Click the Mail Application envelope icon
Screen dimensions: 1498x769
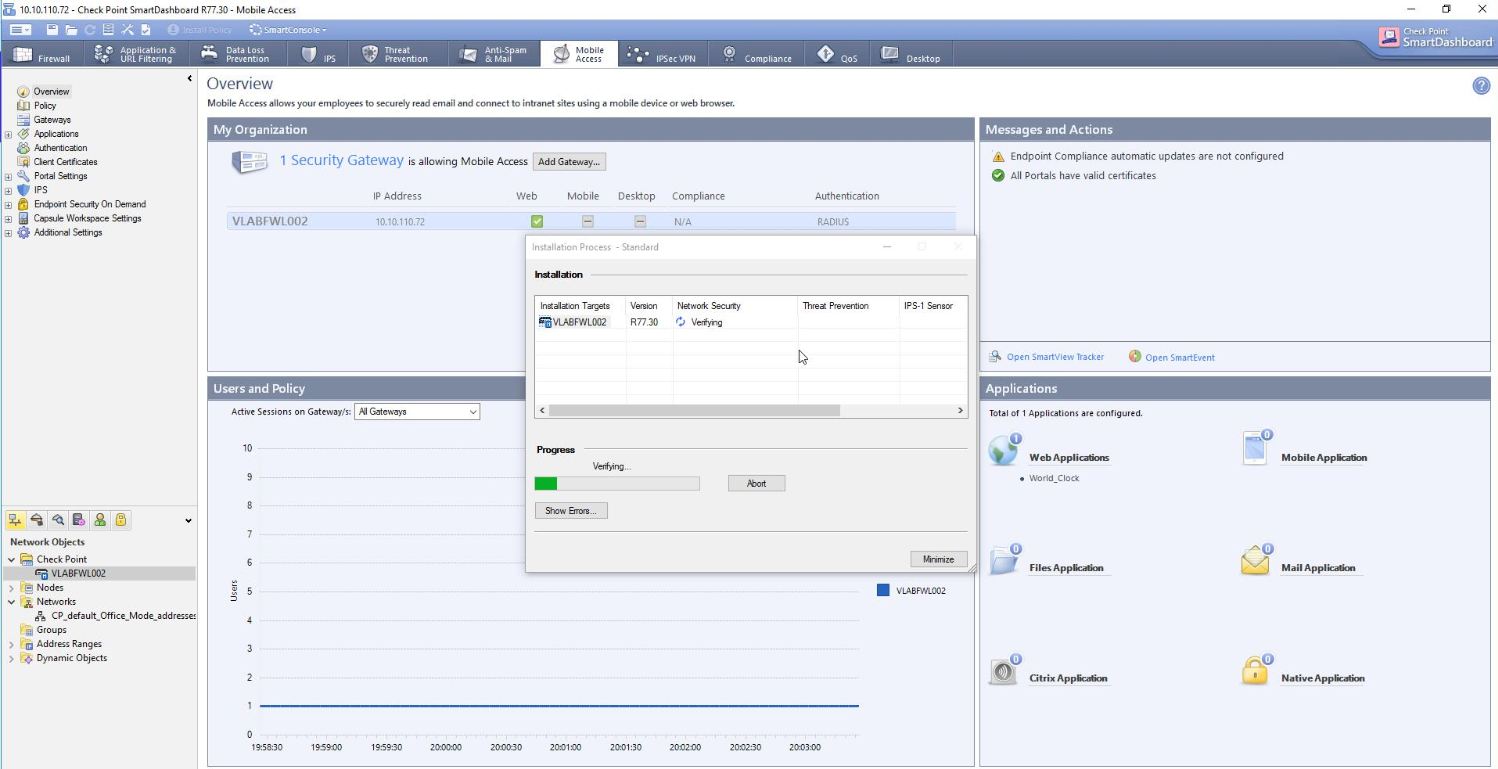coord(1255,561)
